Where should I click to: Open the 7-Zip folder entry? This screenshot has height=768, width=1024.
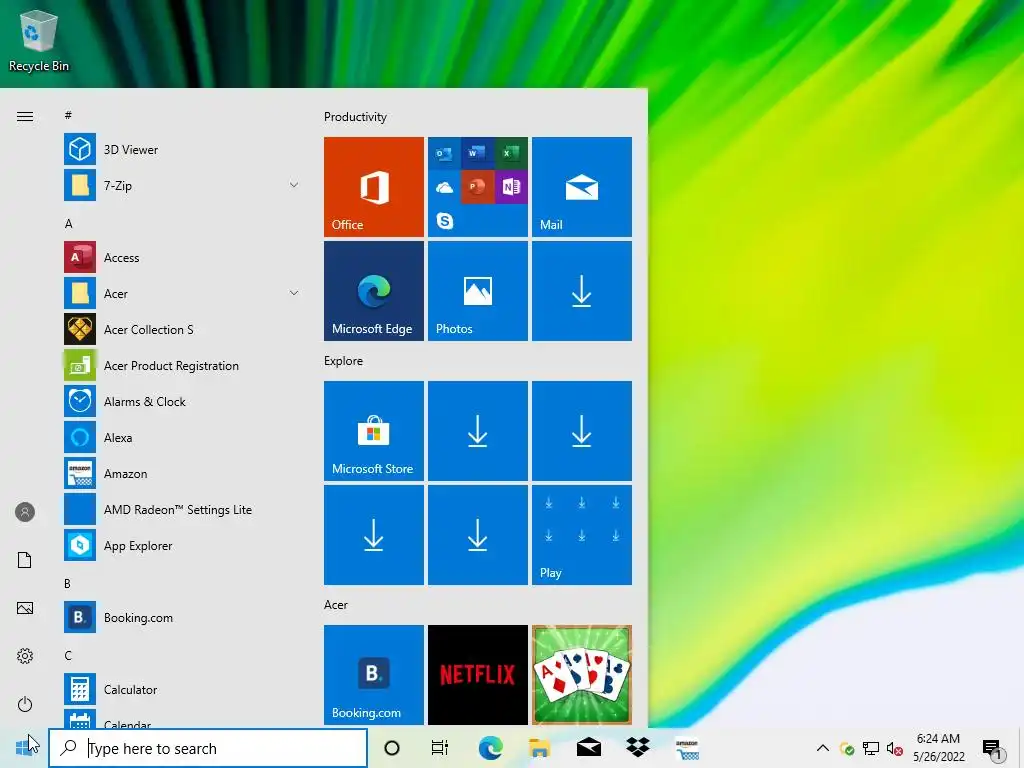click(183, 185)
